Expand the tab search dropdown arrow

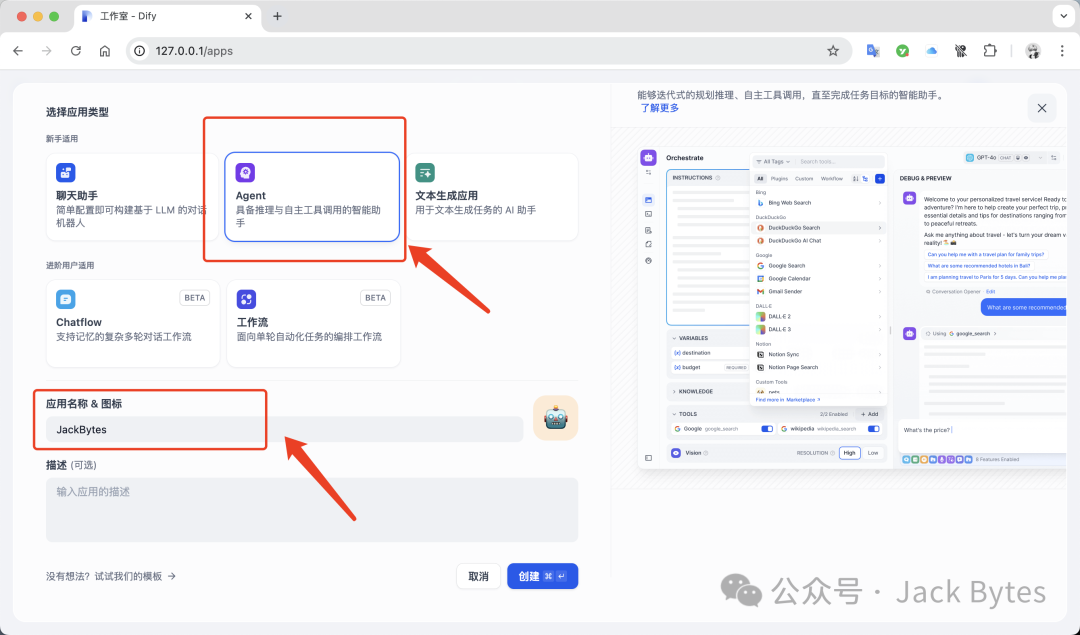1062,16
